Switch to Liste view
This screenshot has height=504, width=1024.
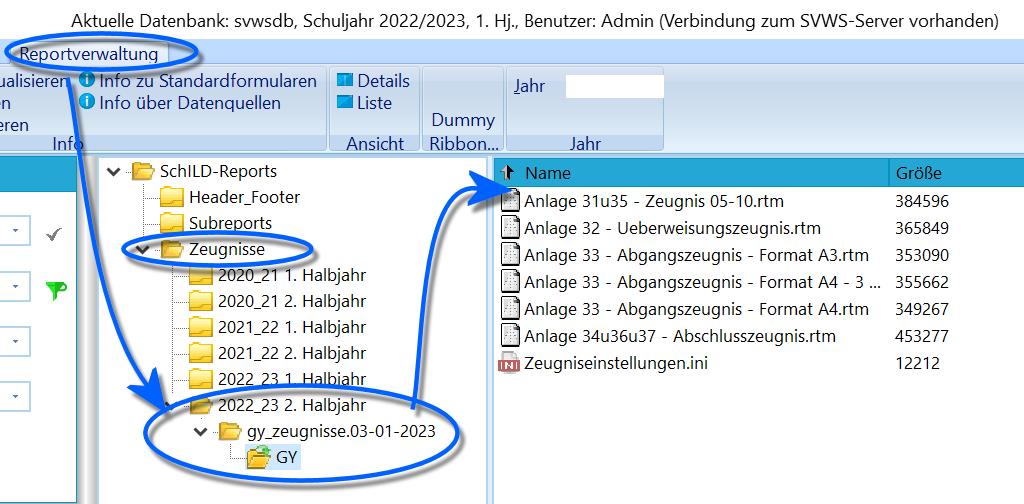click(374, 102)
